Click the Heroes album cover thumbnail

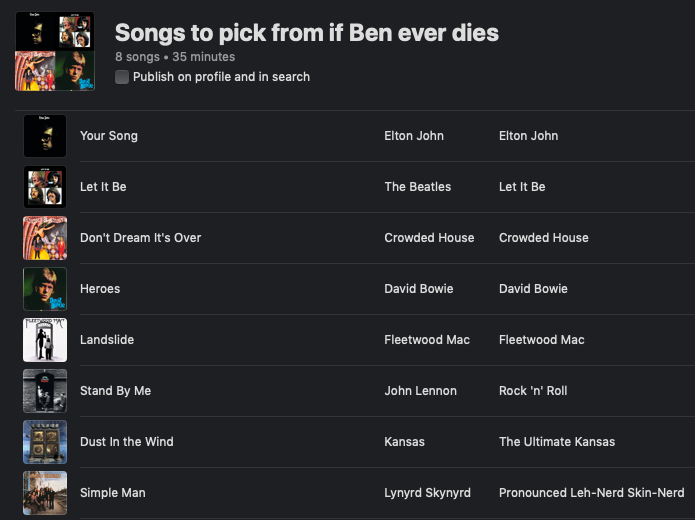pyautogui.click(x=45, y=289)
